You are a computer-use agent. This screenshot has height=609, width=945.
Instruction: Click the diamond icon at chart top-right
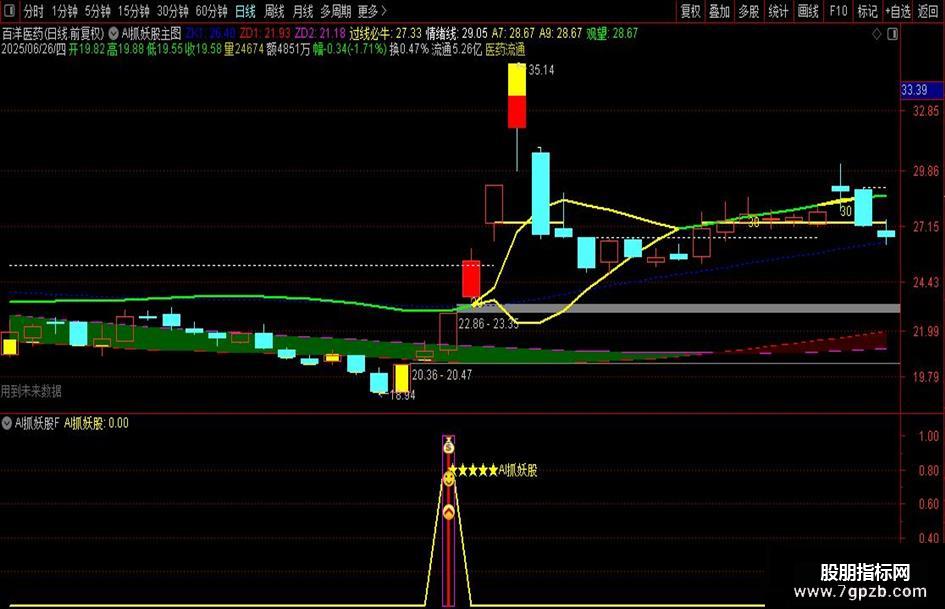(876, 34)
